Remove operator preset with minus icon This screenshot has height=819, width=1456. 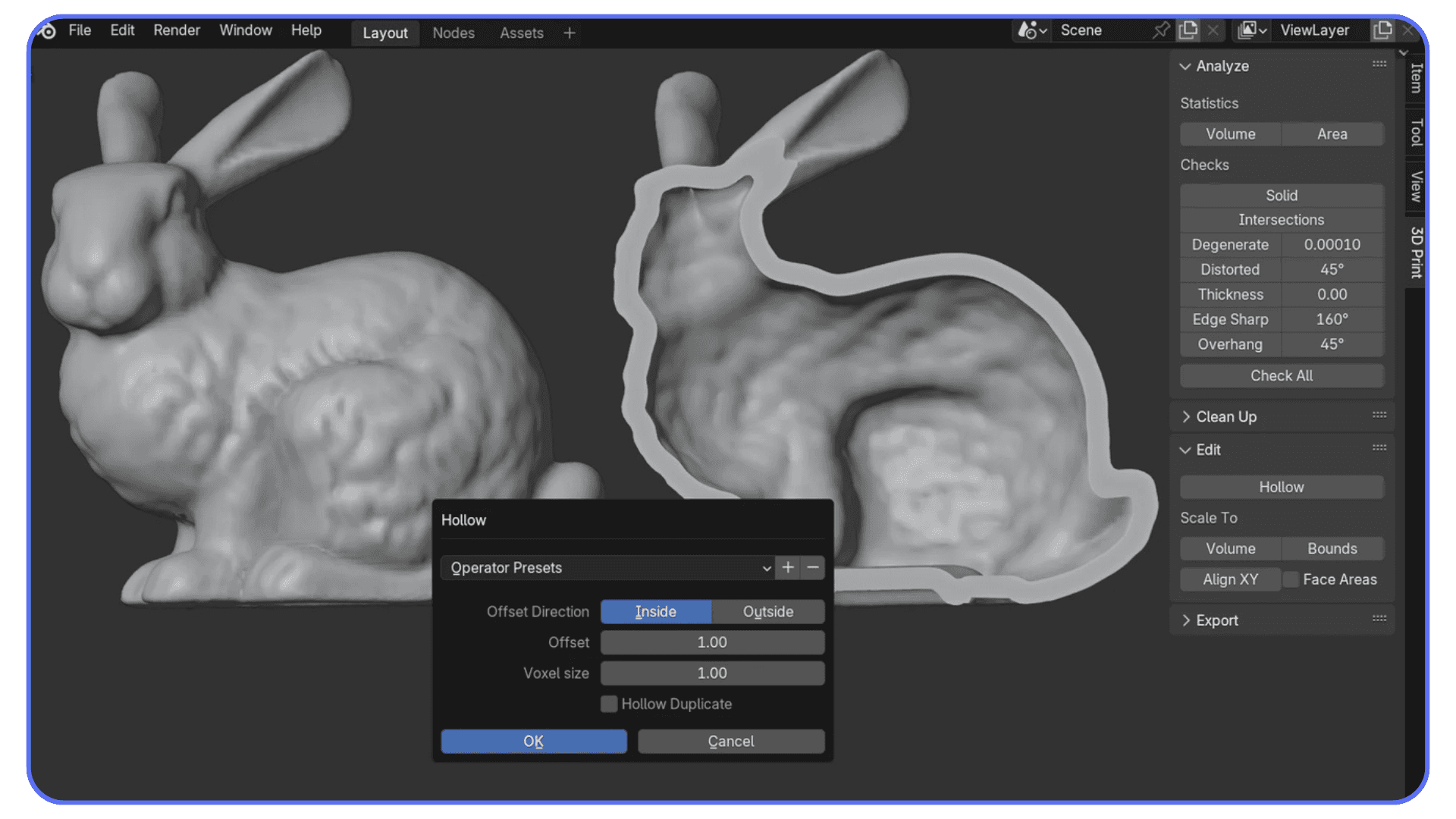[x=813, y=567]
